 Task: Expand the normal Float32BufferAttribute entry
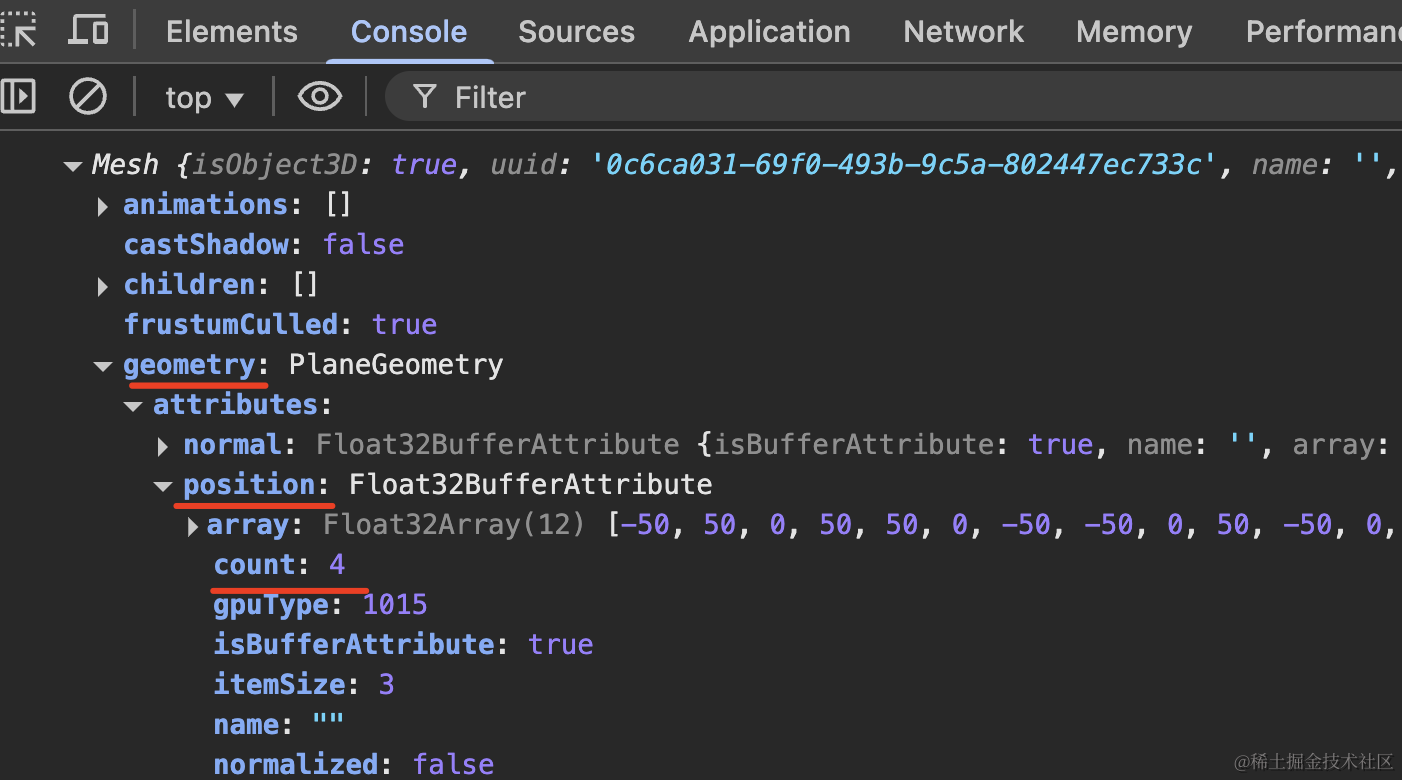click(163, 446)
